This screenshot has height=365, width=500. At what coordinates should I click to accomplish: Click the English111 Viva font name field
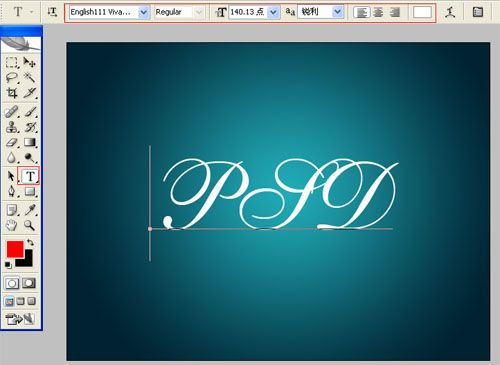(104, 12)
